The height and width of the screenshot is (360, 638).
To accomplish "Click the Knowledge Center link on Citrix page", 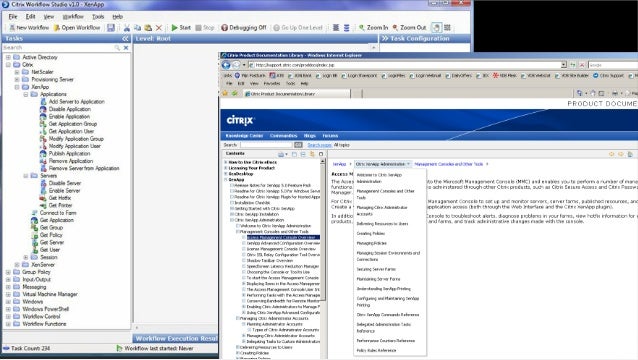I will point(244,136).
